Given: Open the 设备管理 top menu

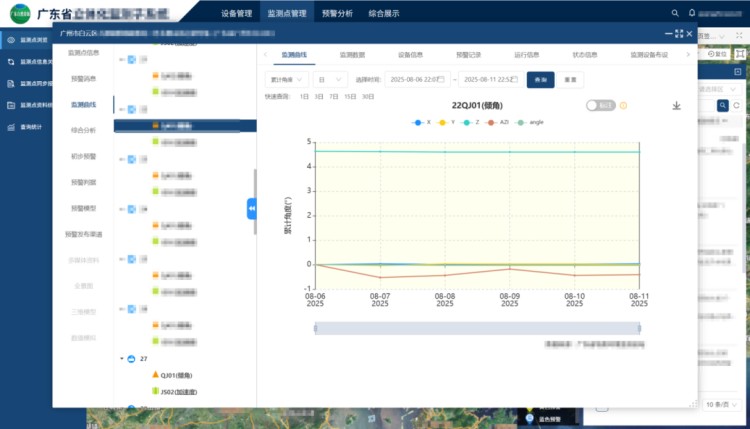Looking at the screenshot, I should point(236,13).
